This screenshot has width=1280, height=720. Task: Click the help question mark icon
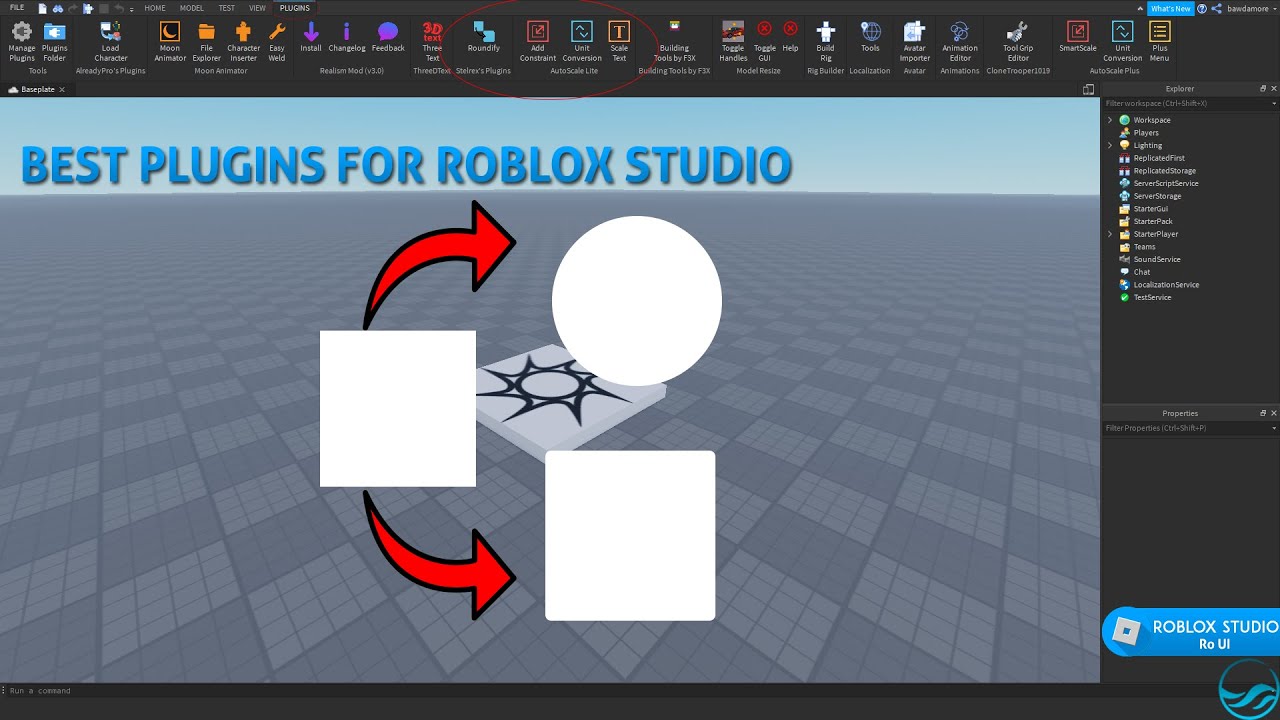click(1202, 8)
